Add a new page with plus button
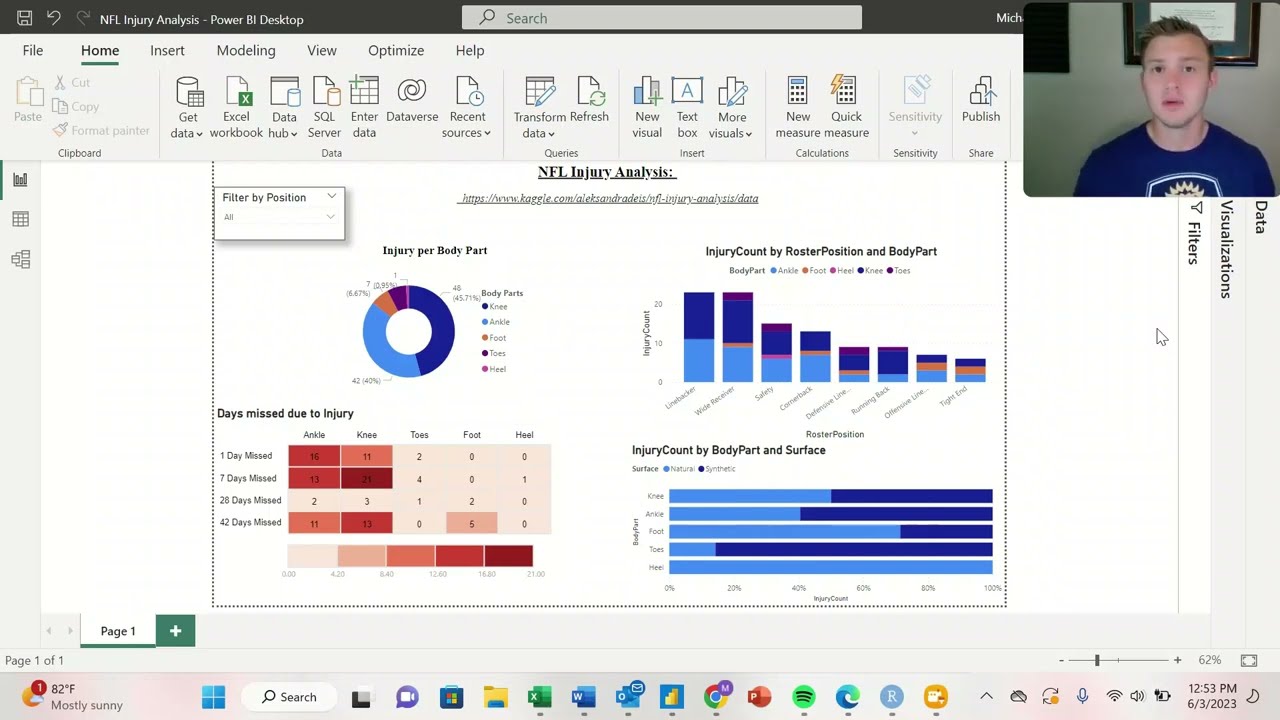The width and height of the screenshot is (1280, 720). pos(175,631)
